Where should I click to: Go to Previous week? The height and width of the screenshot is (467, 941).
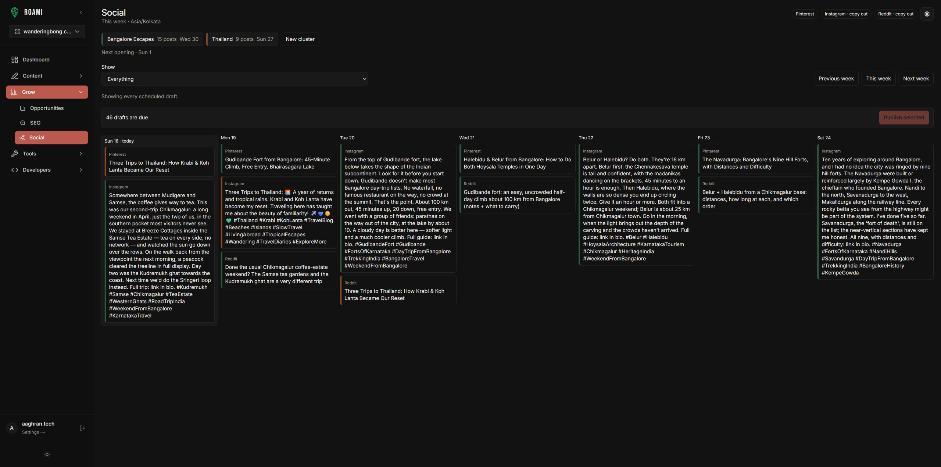[x=836, y=79]
